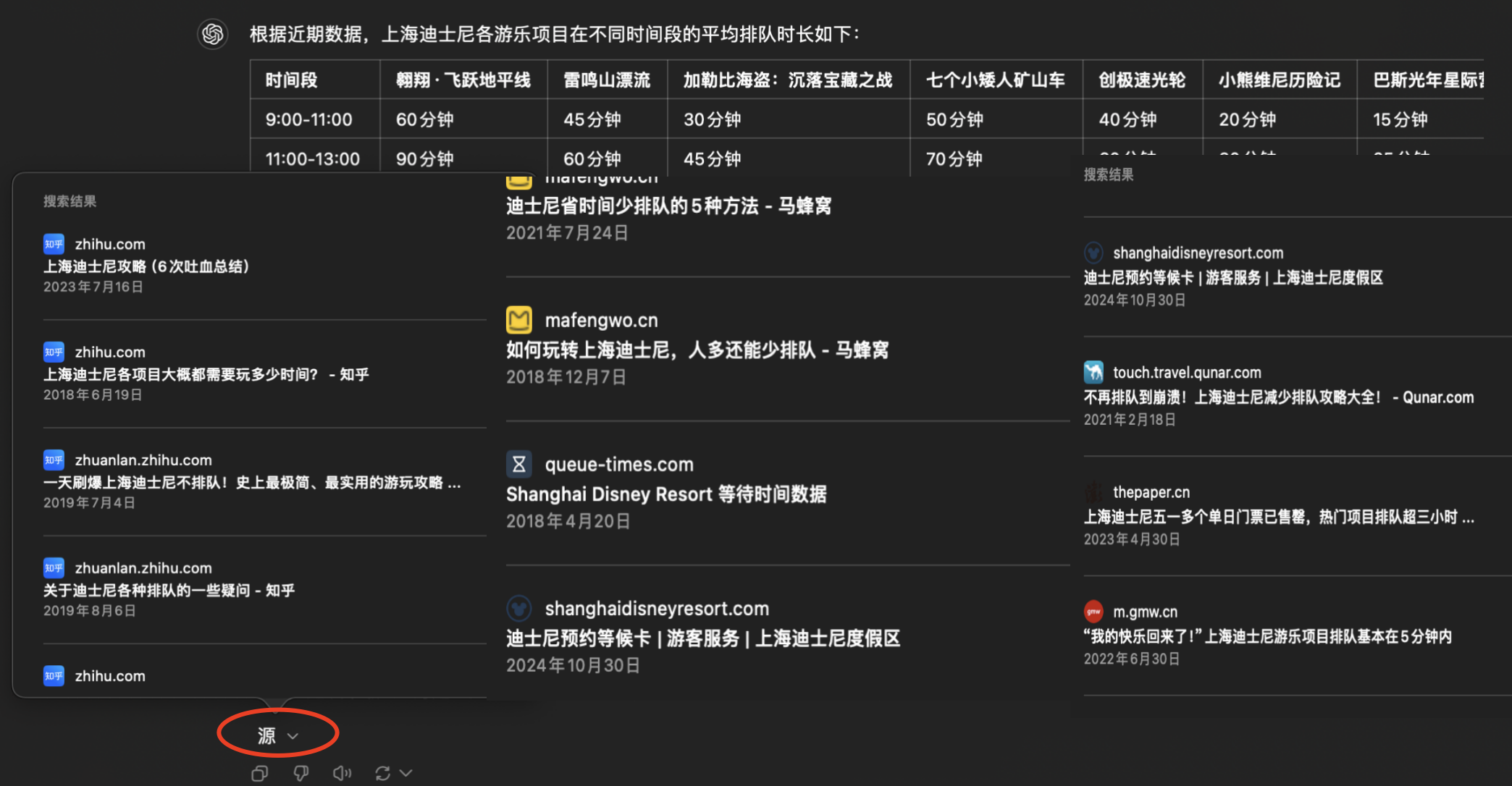Click the queue-times.com hourglass favicon
The image size is (1512, 786).
click(x=519, y=465)
